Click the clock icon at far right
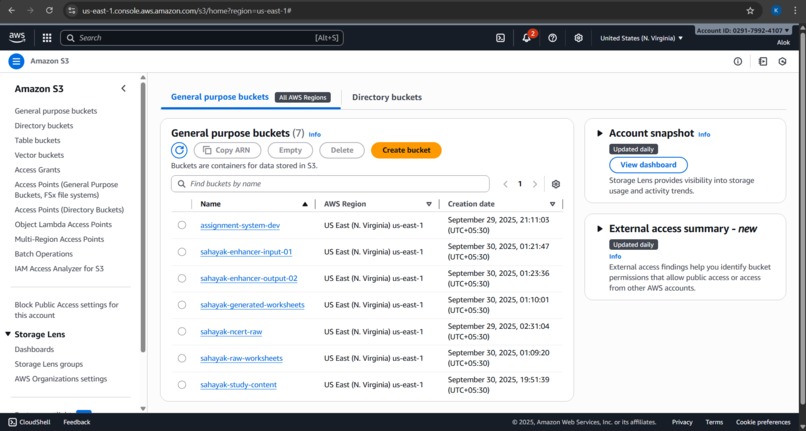Image resolution: width=806 pixels, height=431 pixels. point(782,61)
